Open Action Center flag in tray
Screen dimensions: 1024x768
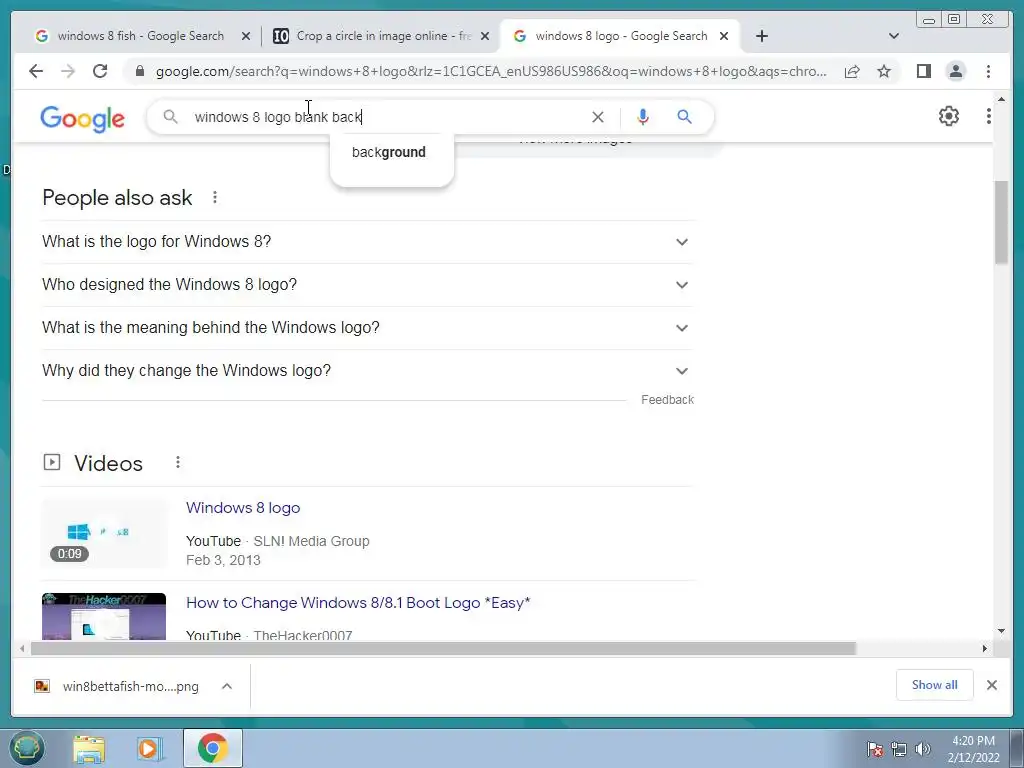pyautogui.click(x=875, y=749)
